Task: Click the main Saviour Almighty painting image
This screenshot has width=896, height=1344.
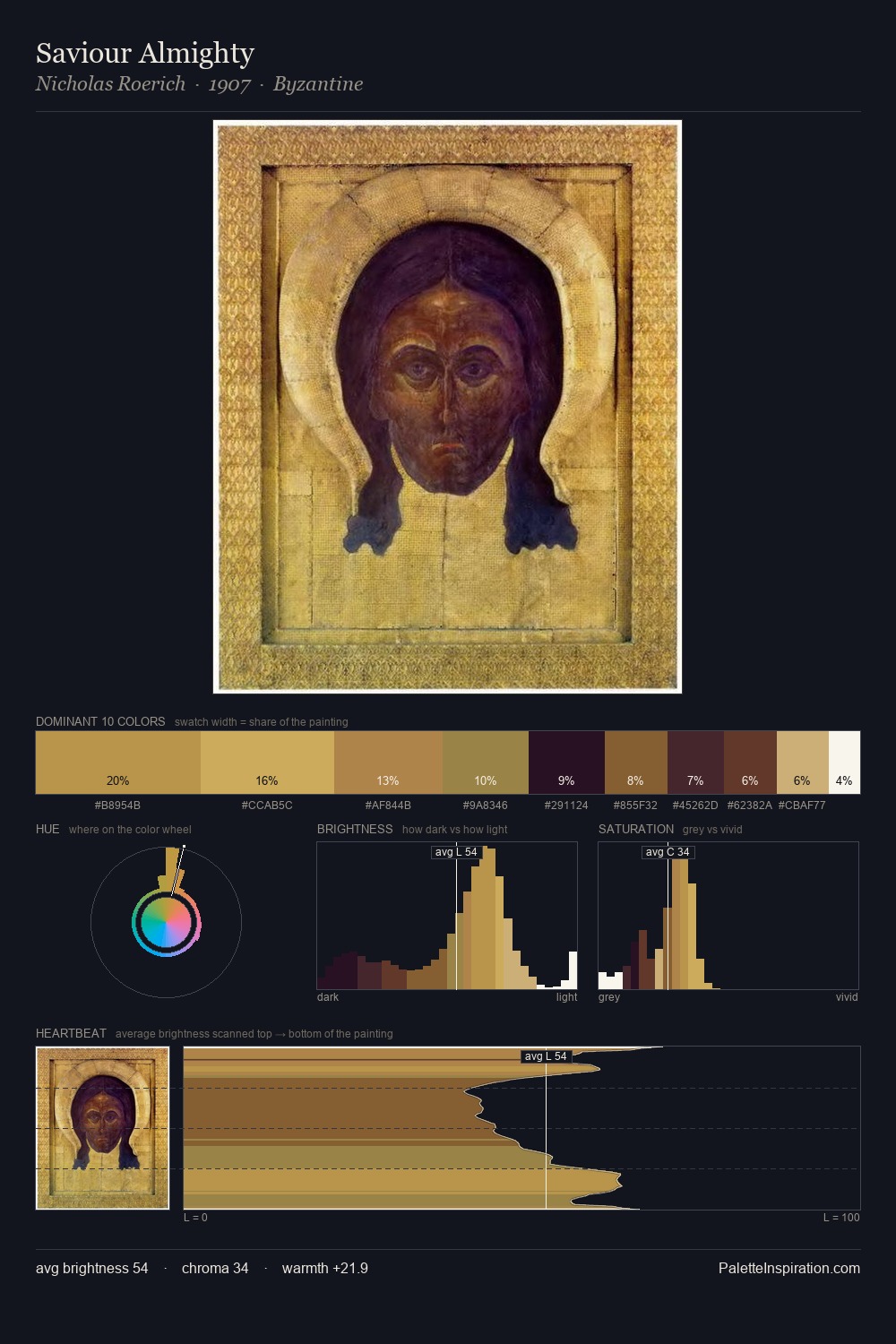Action: tap(447, 407)
